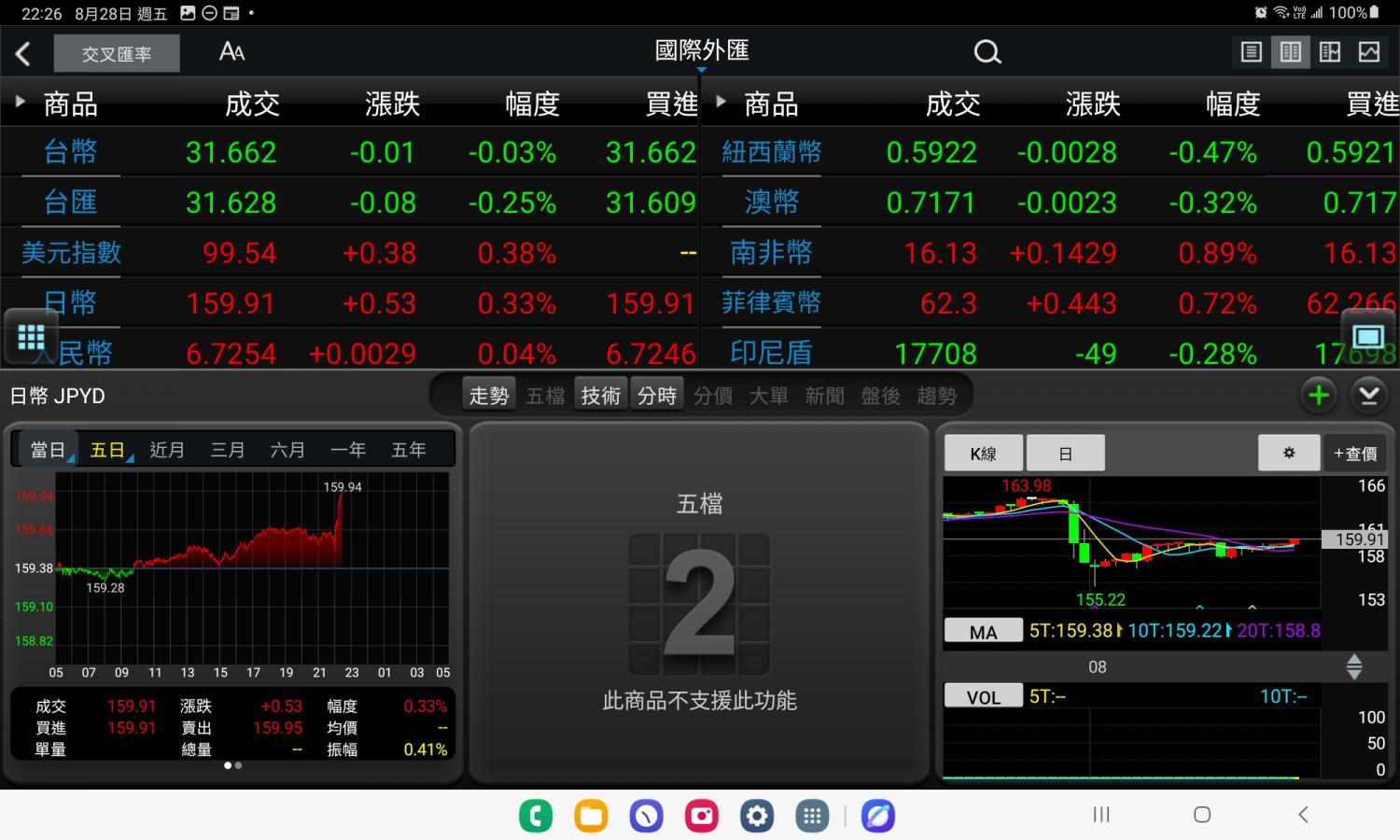1400x840 pixels.
Task: Select the 一年 time range tab
Action: tap(348, 450)
